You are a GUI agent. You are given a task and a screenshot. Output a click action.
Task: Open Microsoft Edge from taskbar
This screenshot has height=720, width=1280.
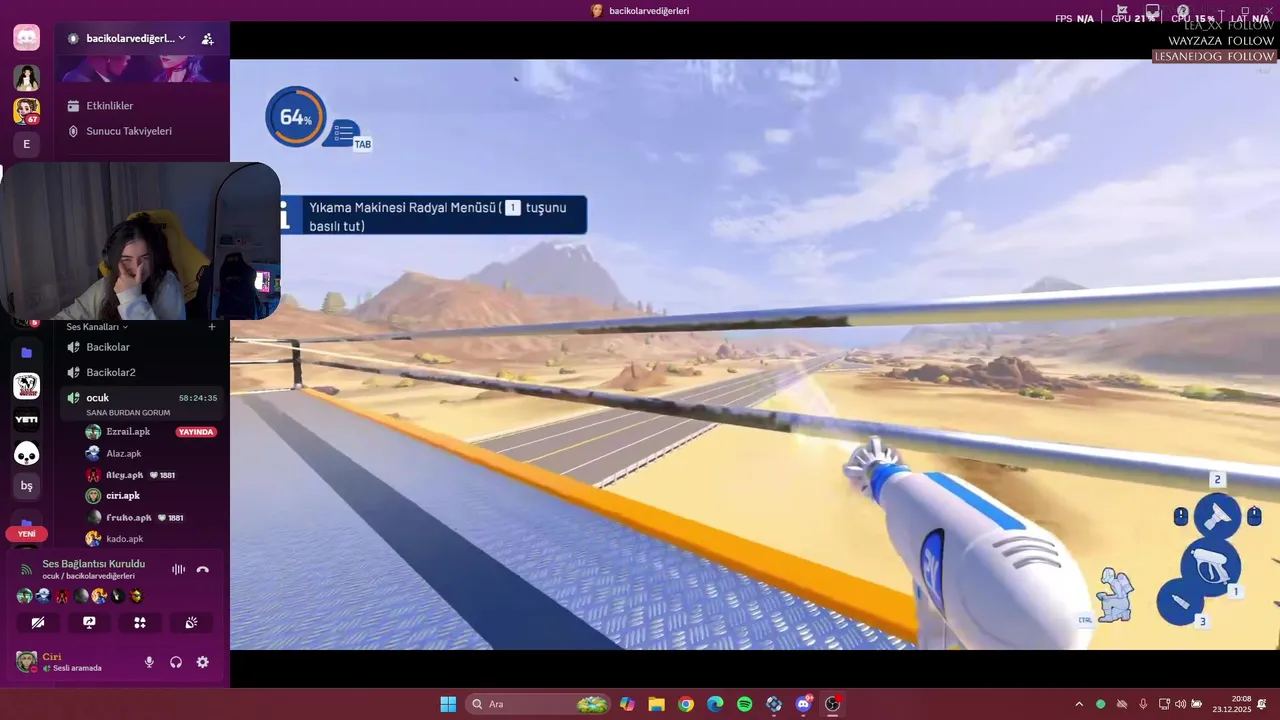click(715, 704)
